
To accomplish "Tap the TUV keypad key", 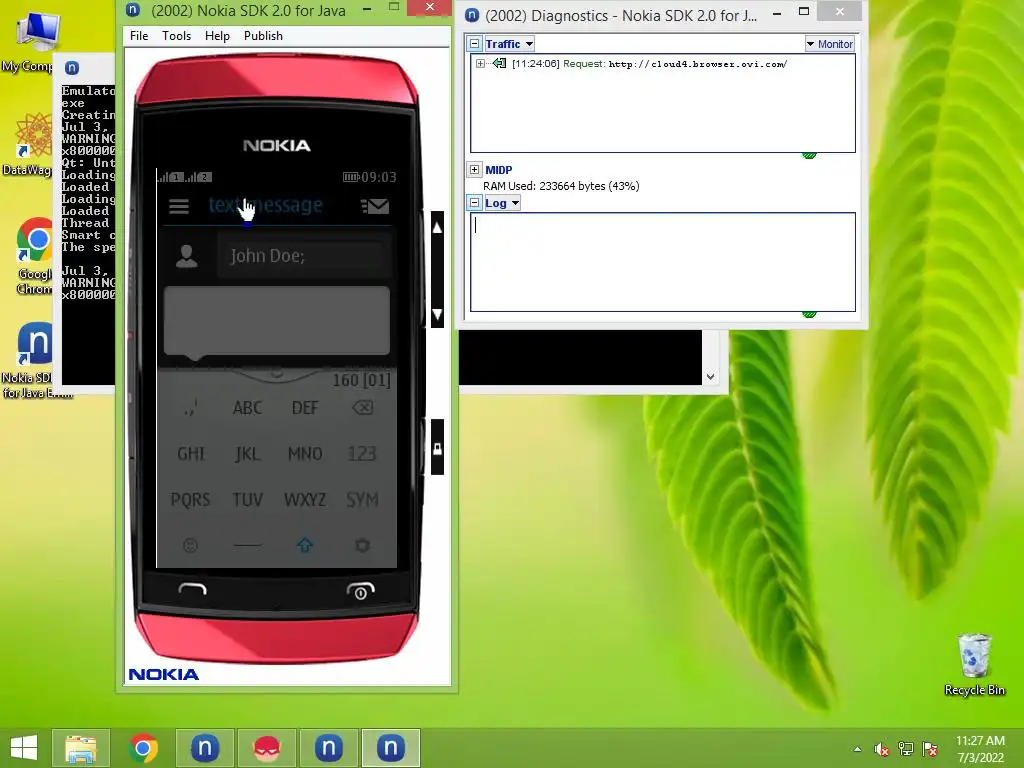I will pos(248,500).
